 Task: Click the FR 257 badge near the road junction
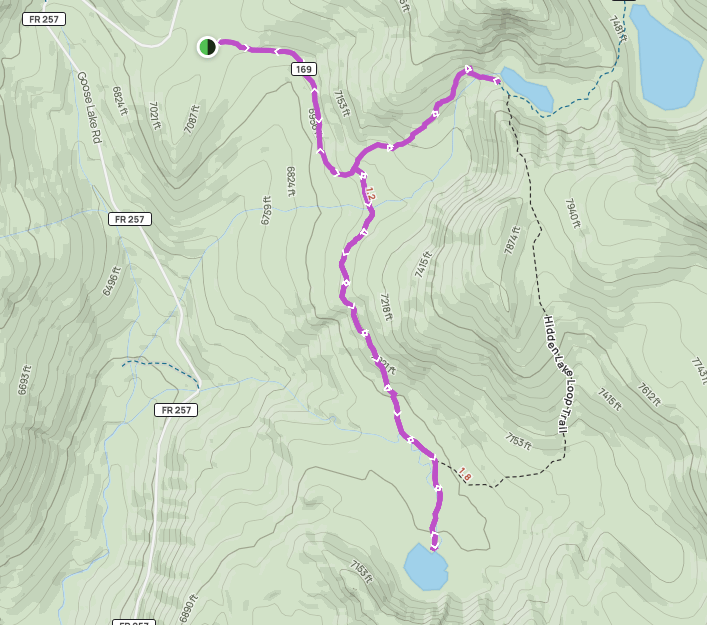coord(176,410)
